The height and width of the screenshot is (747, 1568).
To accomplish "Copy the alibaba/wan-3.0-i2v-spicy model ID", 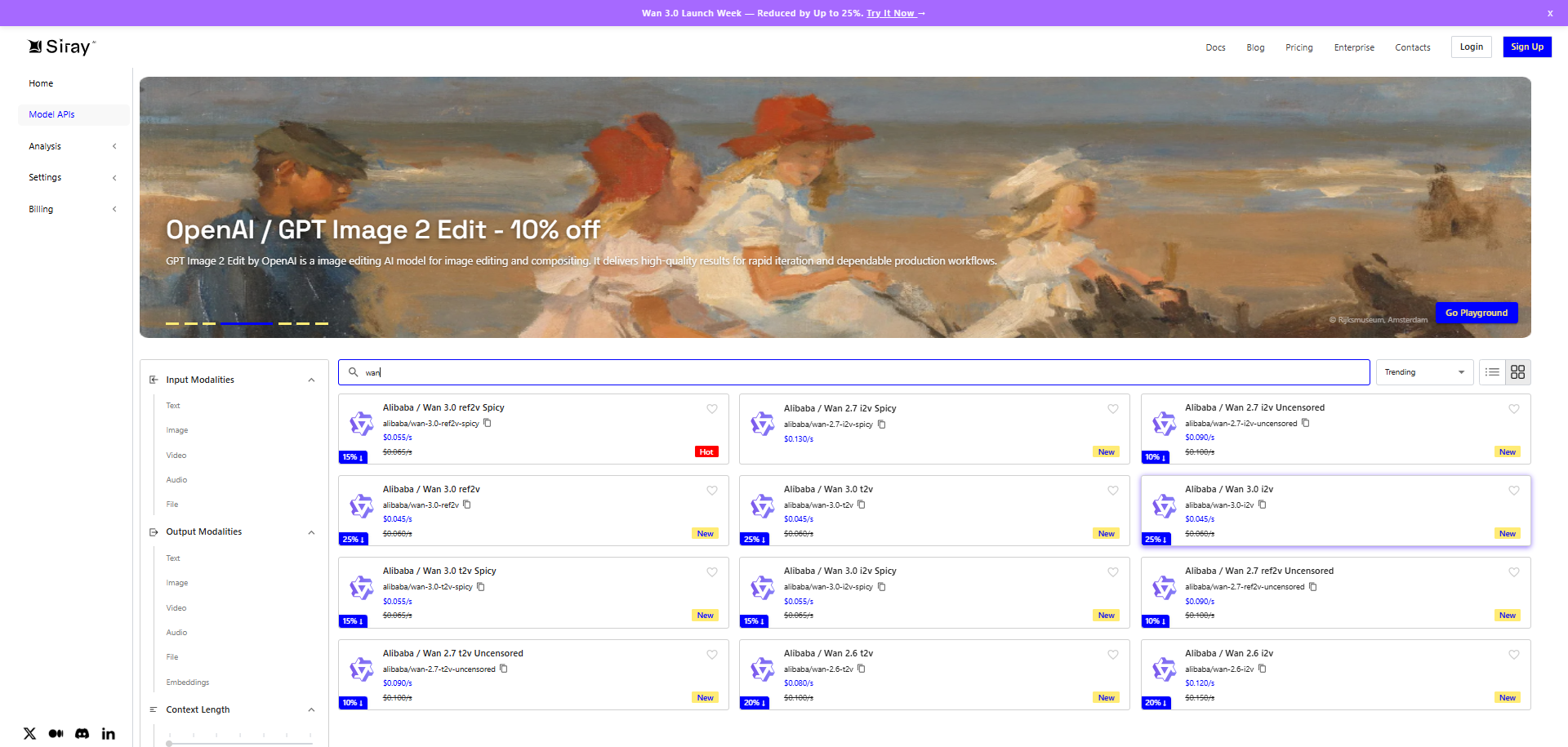I will click(x=882, y=586).
